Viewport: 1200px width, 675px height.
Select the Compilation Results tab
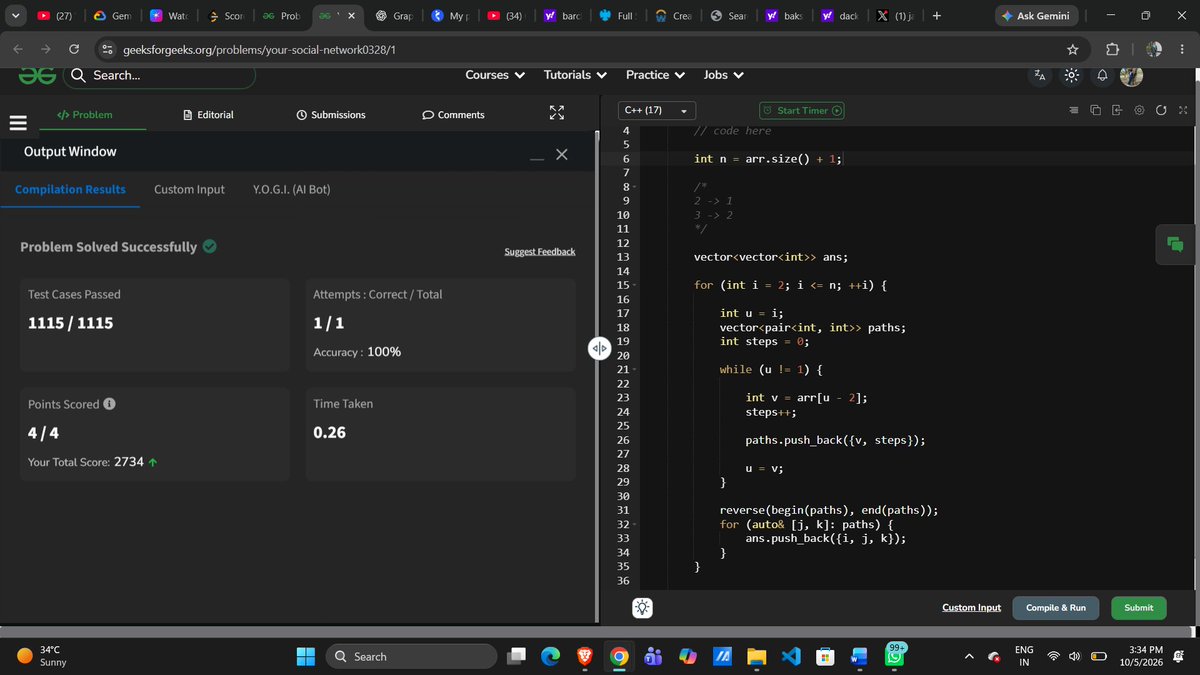click(x=70, y=189)
